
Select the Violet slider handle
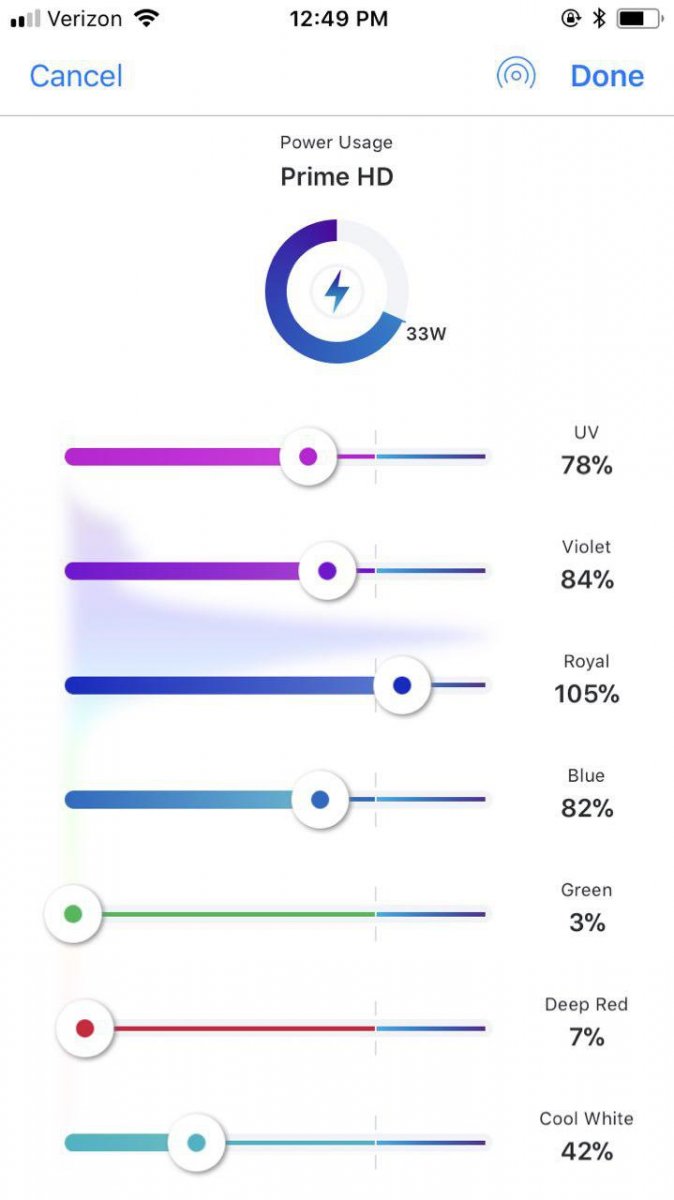pyautogui.click(x=326, y=571)
